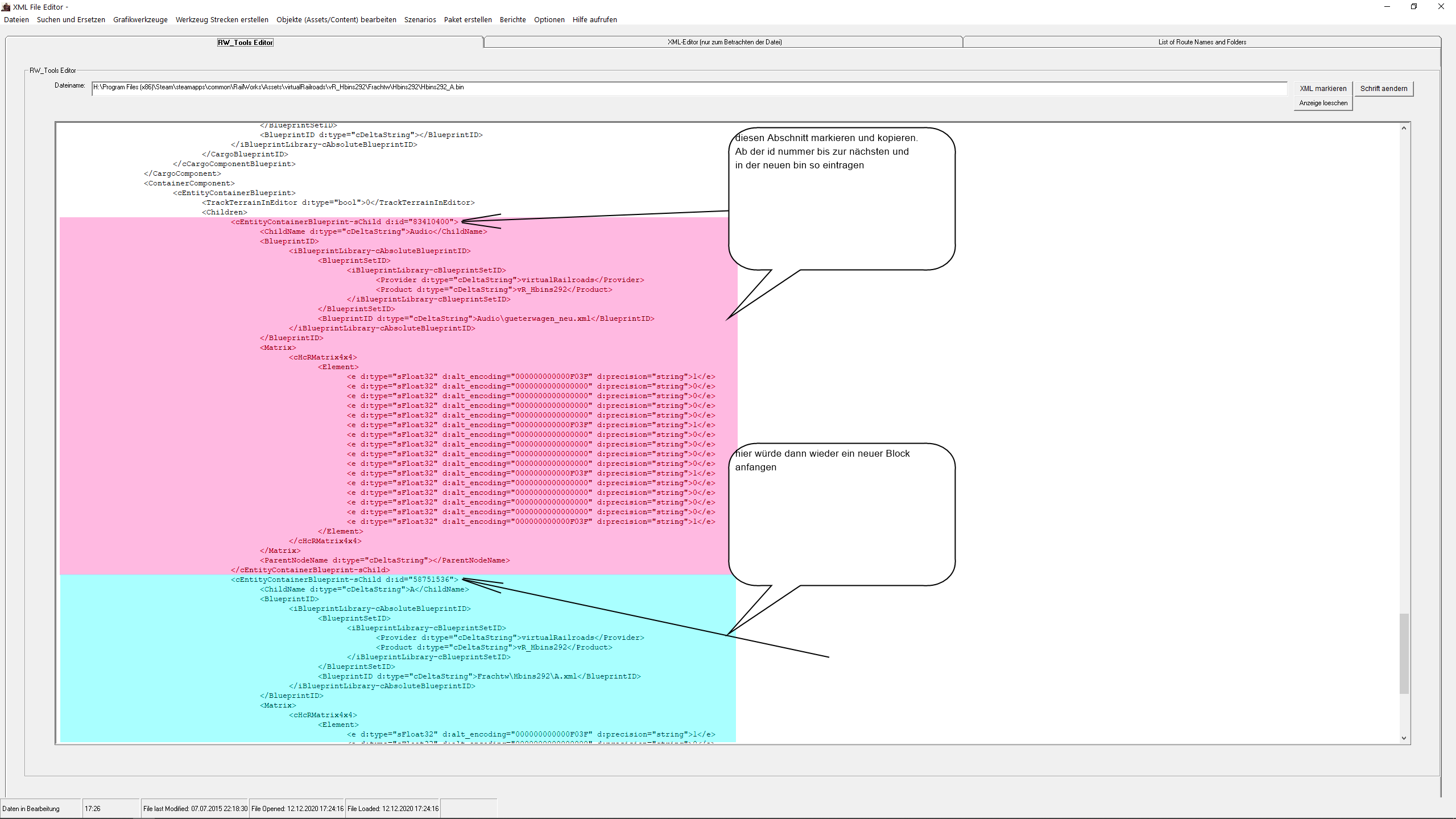Open Hilfe aufrufen menu
The width and height of the screenshot is (1456, 819).
click(594, 19)
